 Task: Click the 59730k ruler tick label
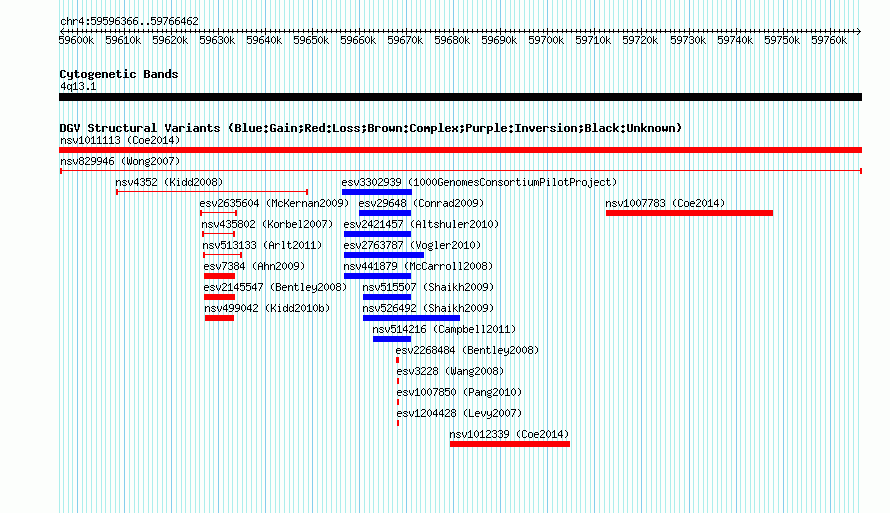pos(688,40)
